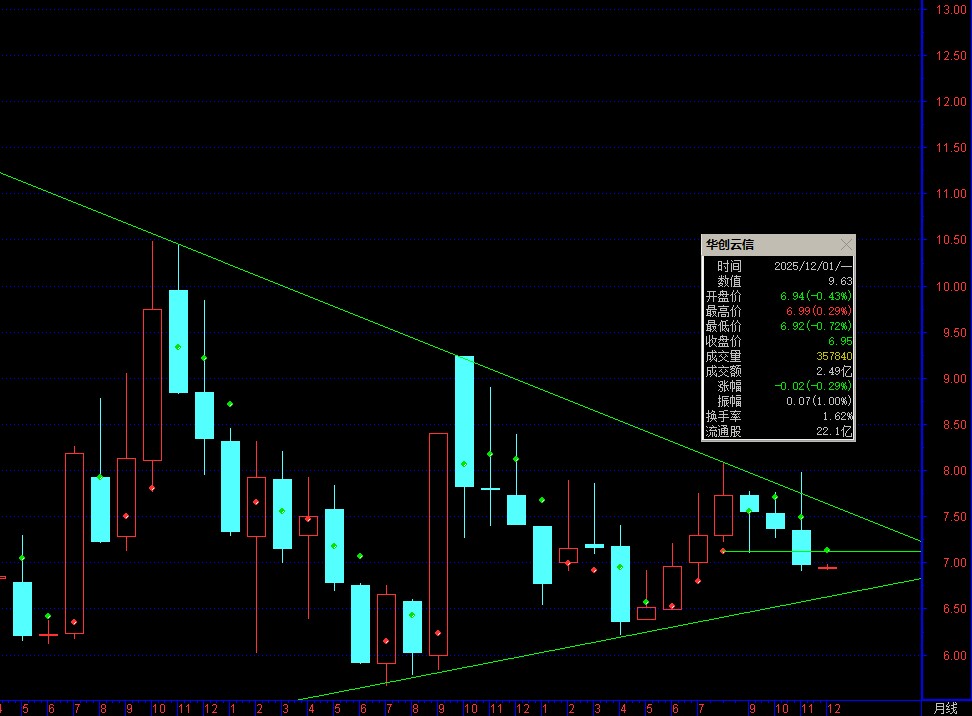Click the 10.00 price axis label
The height and width of the screenshot is (716, 972).
point(951,286)
